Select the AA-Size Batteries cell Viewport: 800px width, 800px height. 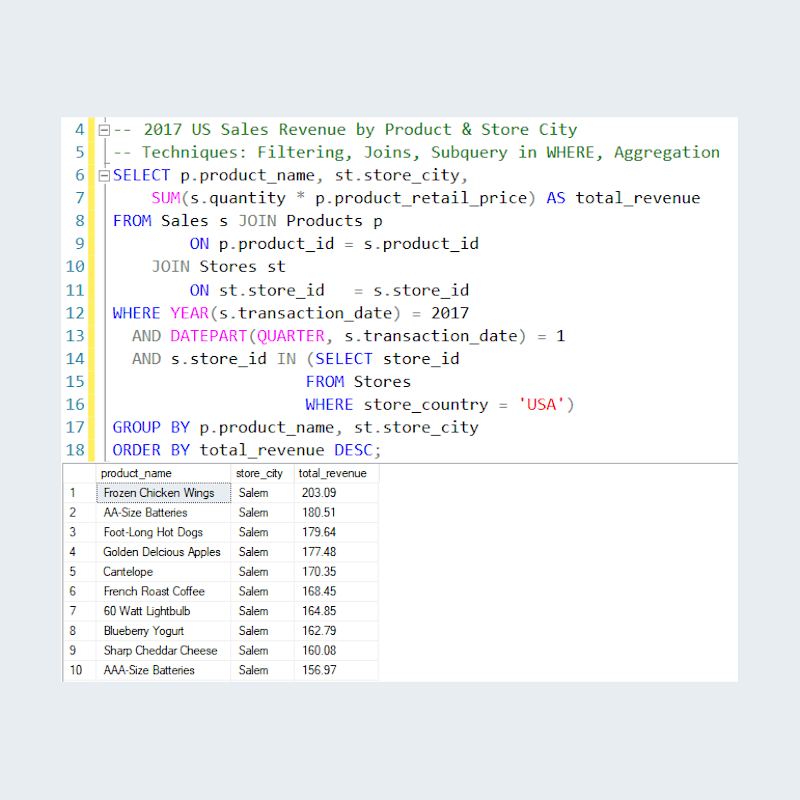coord(163,513)
